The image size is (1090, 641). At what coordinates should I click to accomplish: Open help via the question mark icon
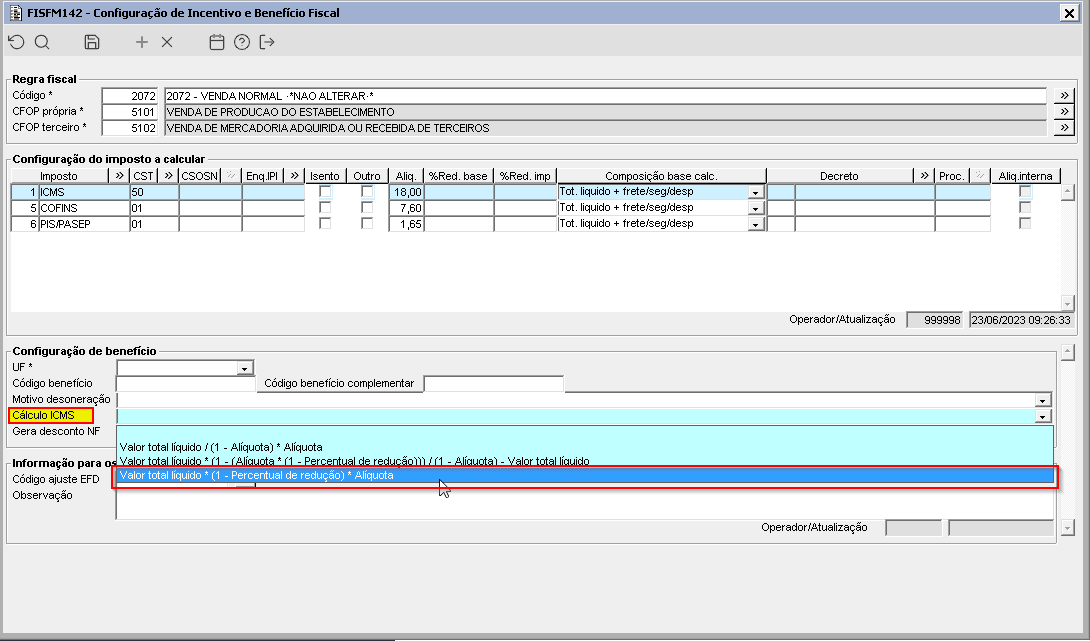click(x=242, y=42)
